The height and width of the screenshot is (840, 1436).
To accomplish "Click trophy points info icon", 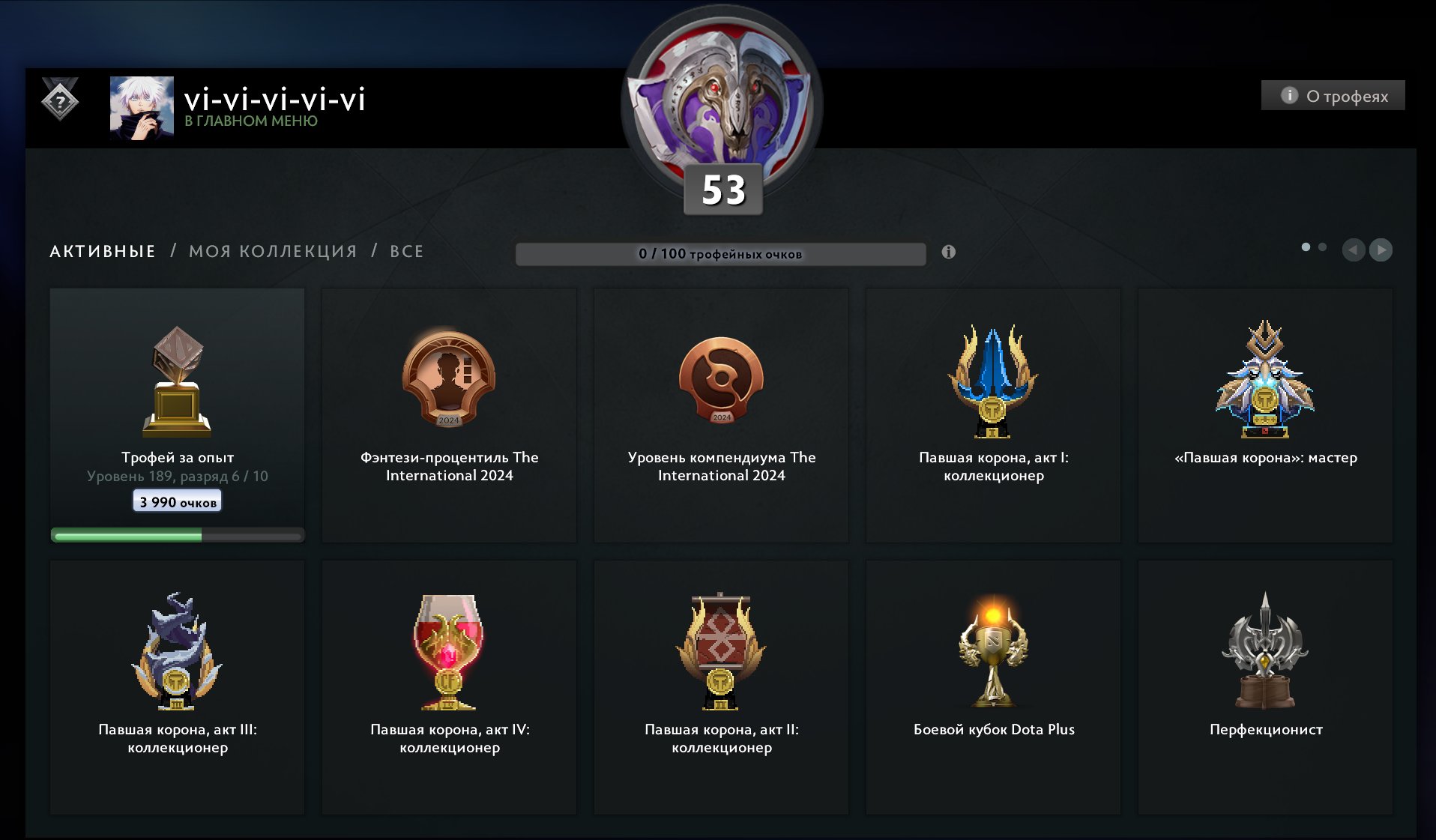I will [x=948, y=252].
